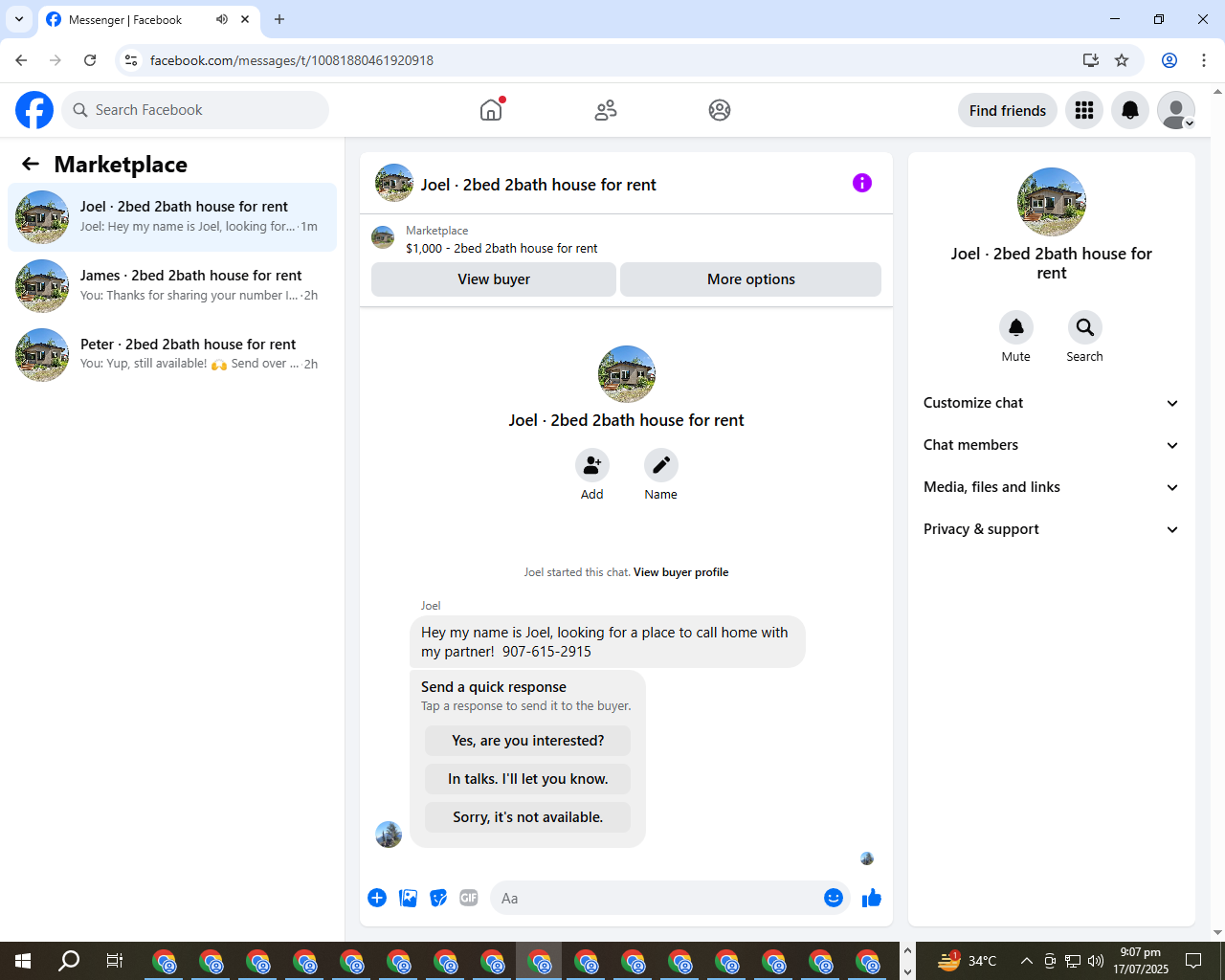Click the house photo in chat header
The width and height of the screenshot is (1225, 980).
394,183
